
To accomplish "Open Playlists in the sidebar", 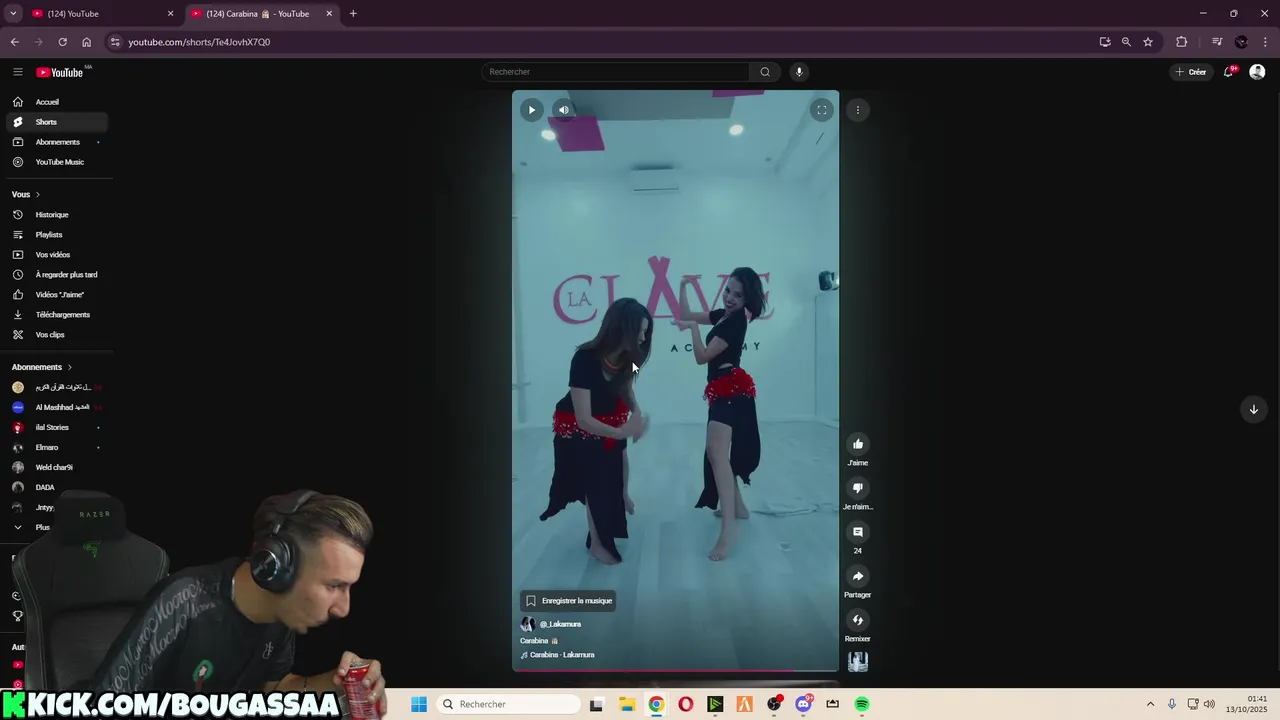I will [57, 235].
